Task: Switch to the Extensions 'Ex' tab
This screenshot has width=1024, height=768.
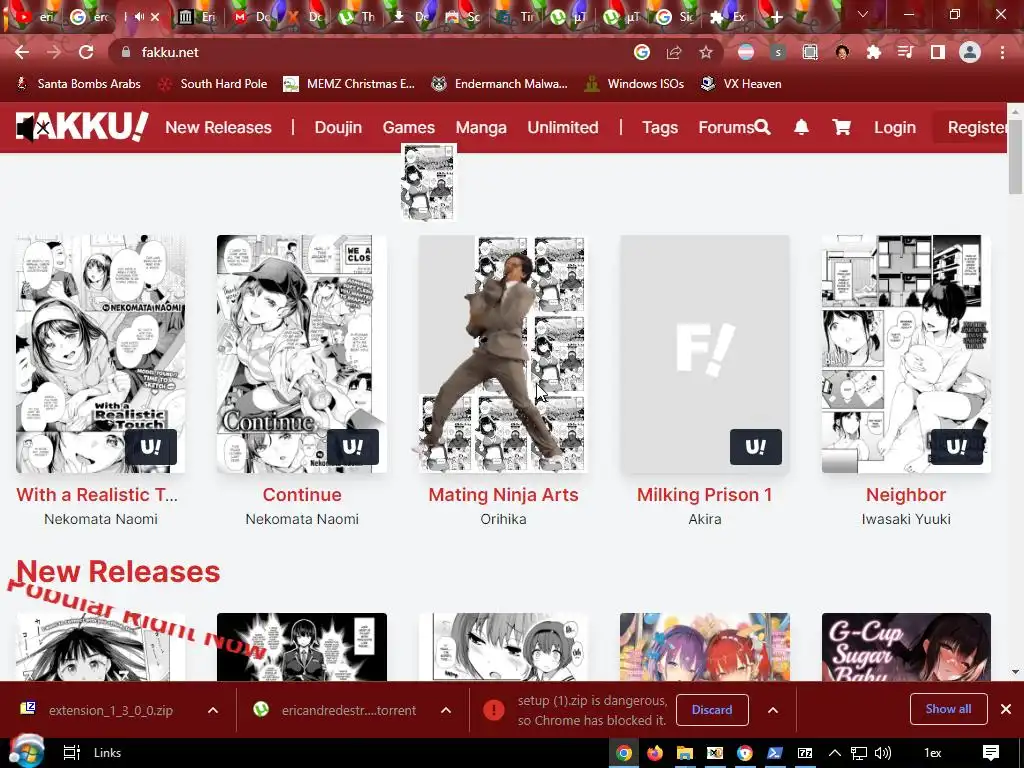Action: (726, 17)
